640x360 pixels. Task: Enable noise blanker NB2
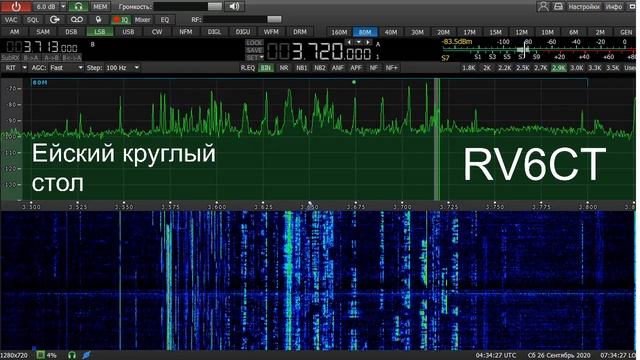[320, 68]
